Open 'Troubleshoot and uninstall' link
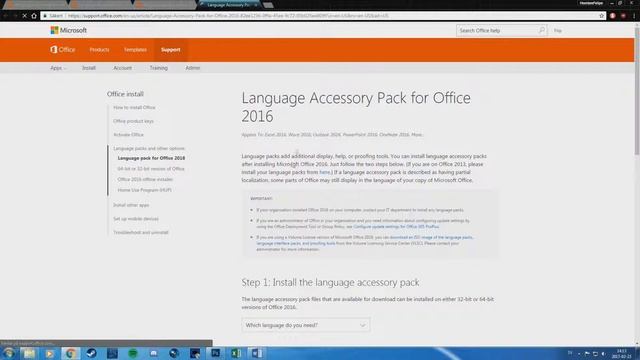 [140, 232]
